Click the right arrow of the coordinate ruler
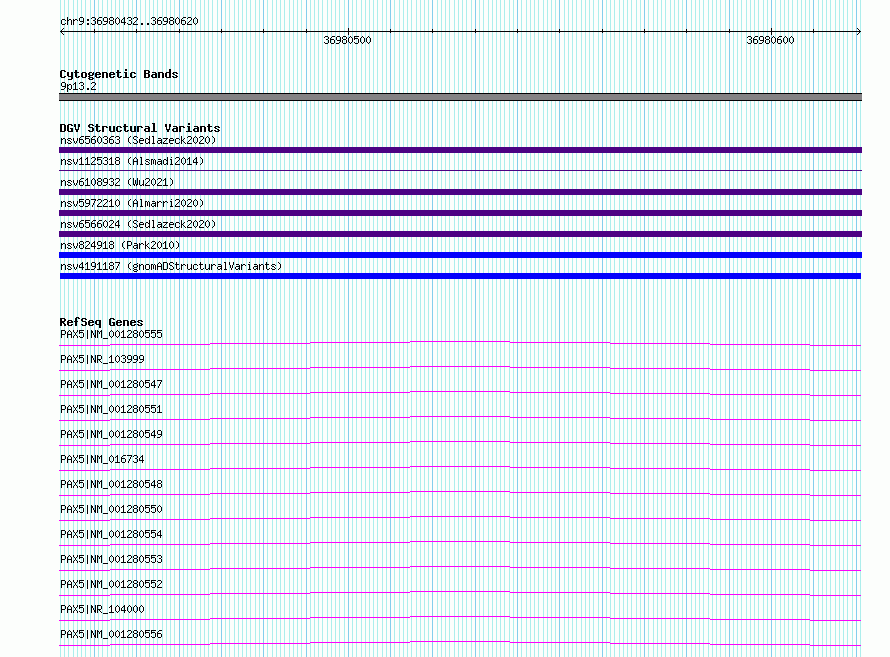Viewport: 890px width, 657px height. (x=859, y=31)
